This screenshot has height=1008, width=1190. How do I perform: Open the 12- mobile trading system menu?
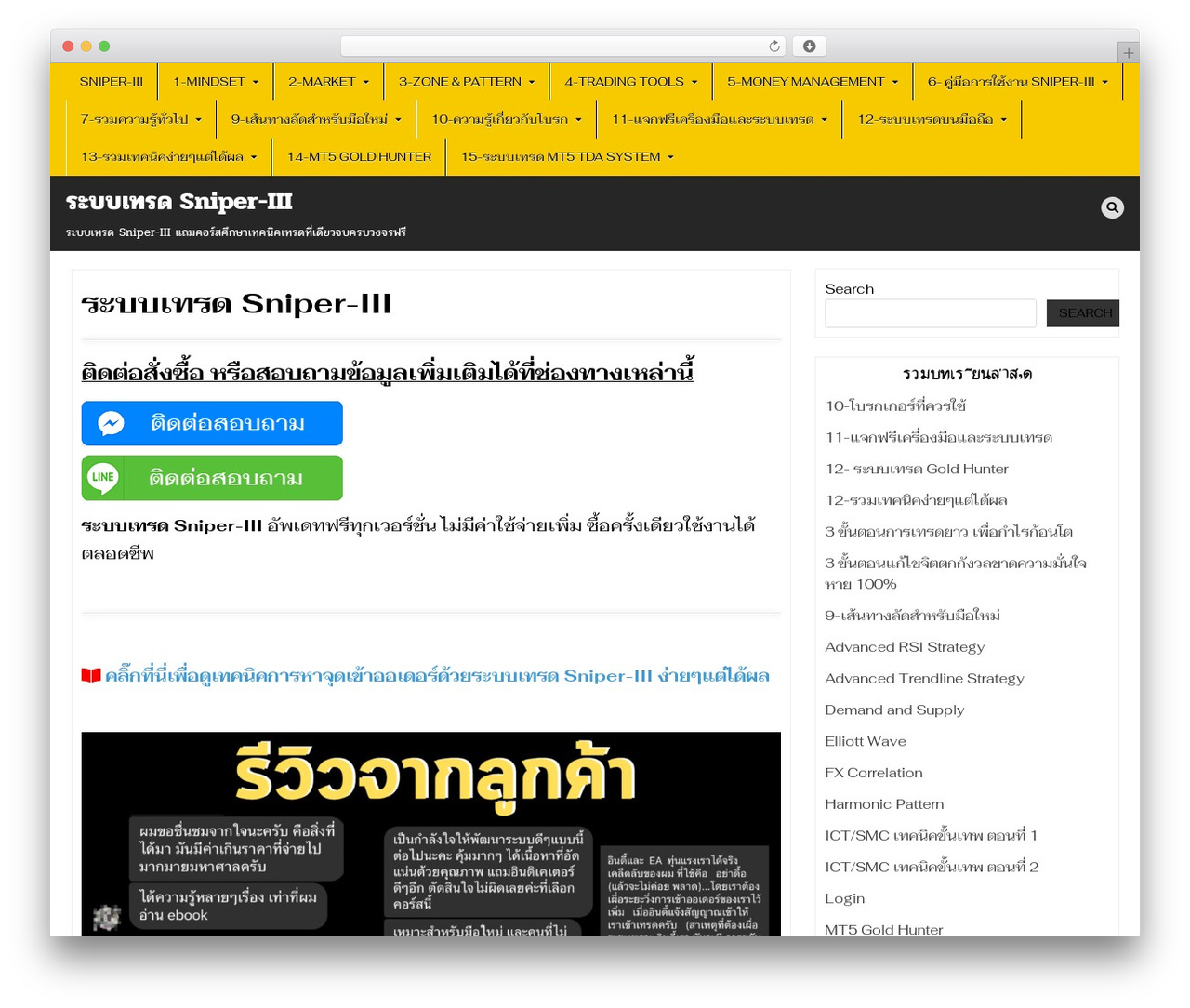932,119
